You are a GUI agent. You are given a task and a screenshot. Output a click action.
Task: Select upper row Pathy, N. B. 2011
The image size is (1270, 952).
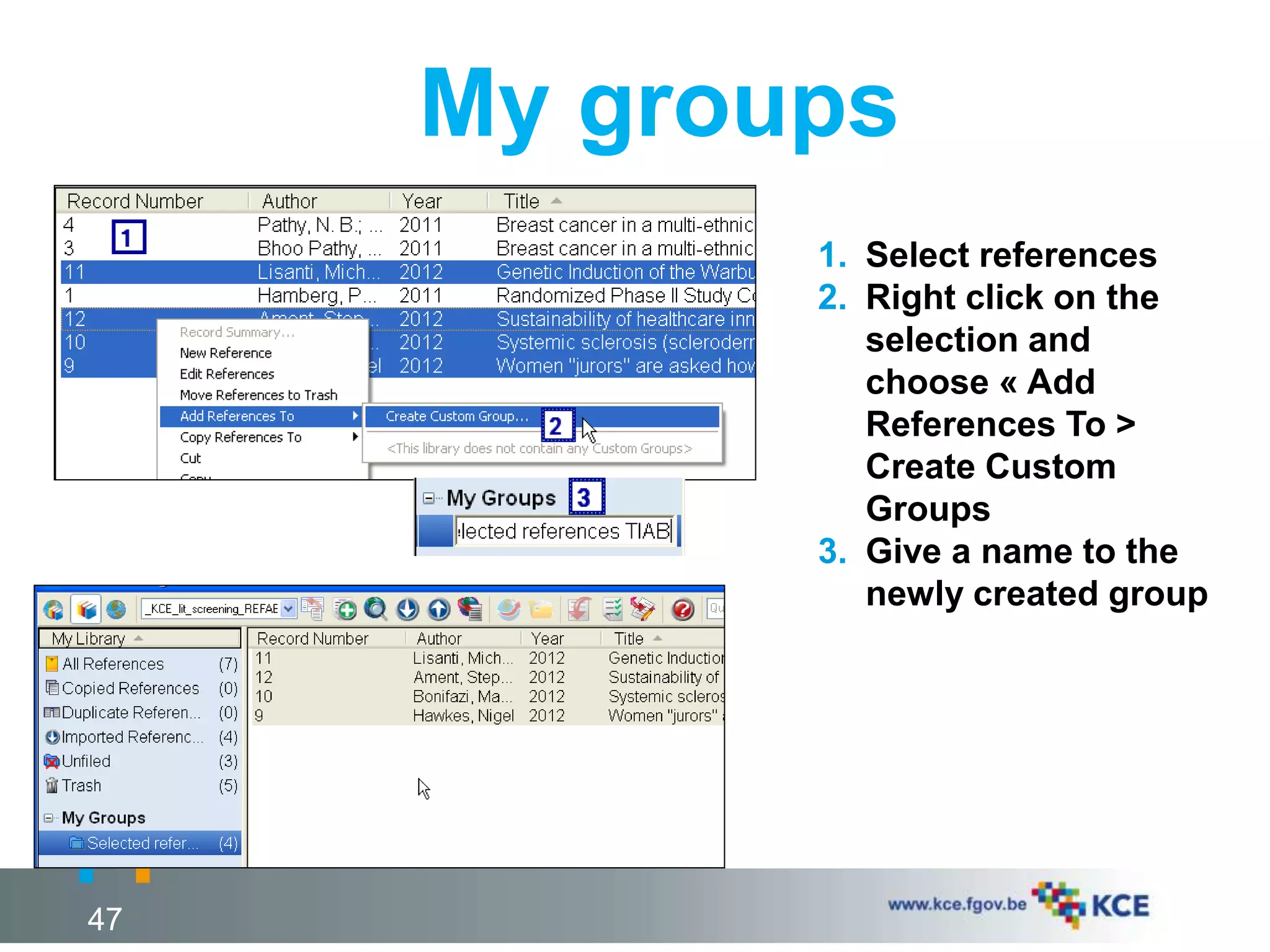pos(407,225)
